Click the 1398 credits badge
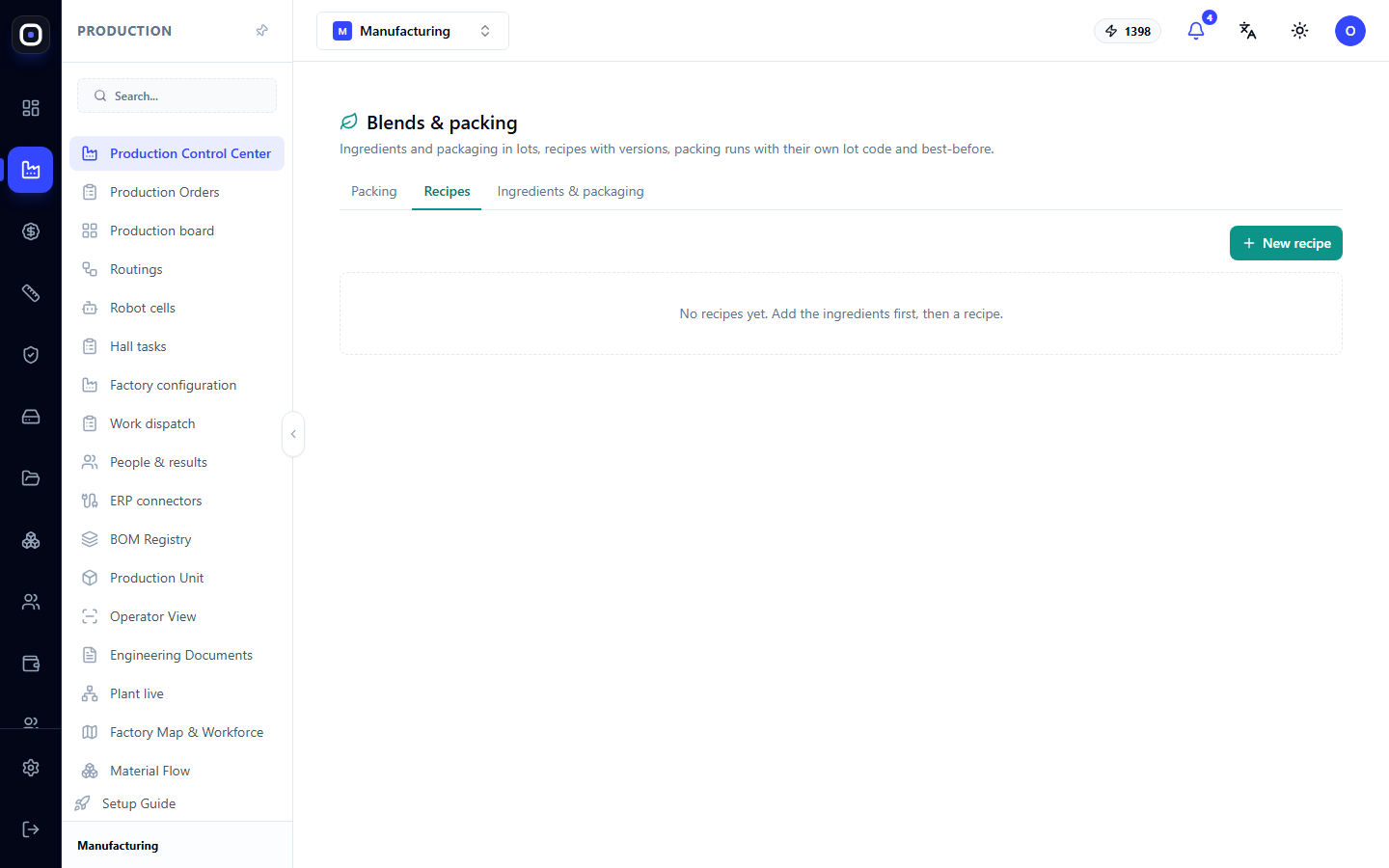 point(1128,31)
